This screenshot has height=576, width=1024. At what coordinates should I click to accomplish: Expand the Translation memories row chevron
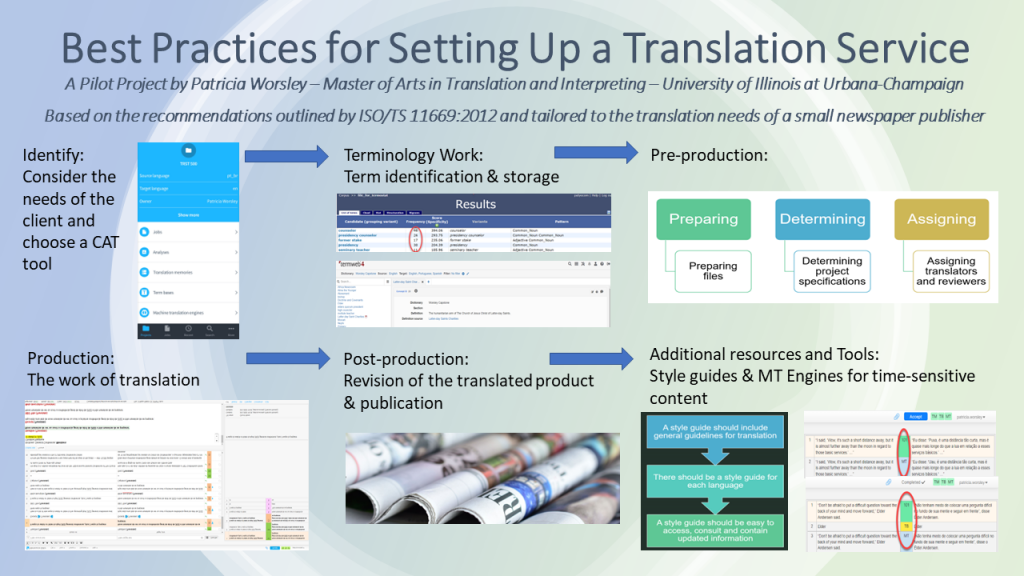(x=236, y=272)
